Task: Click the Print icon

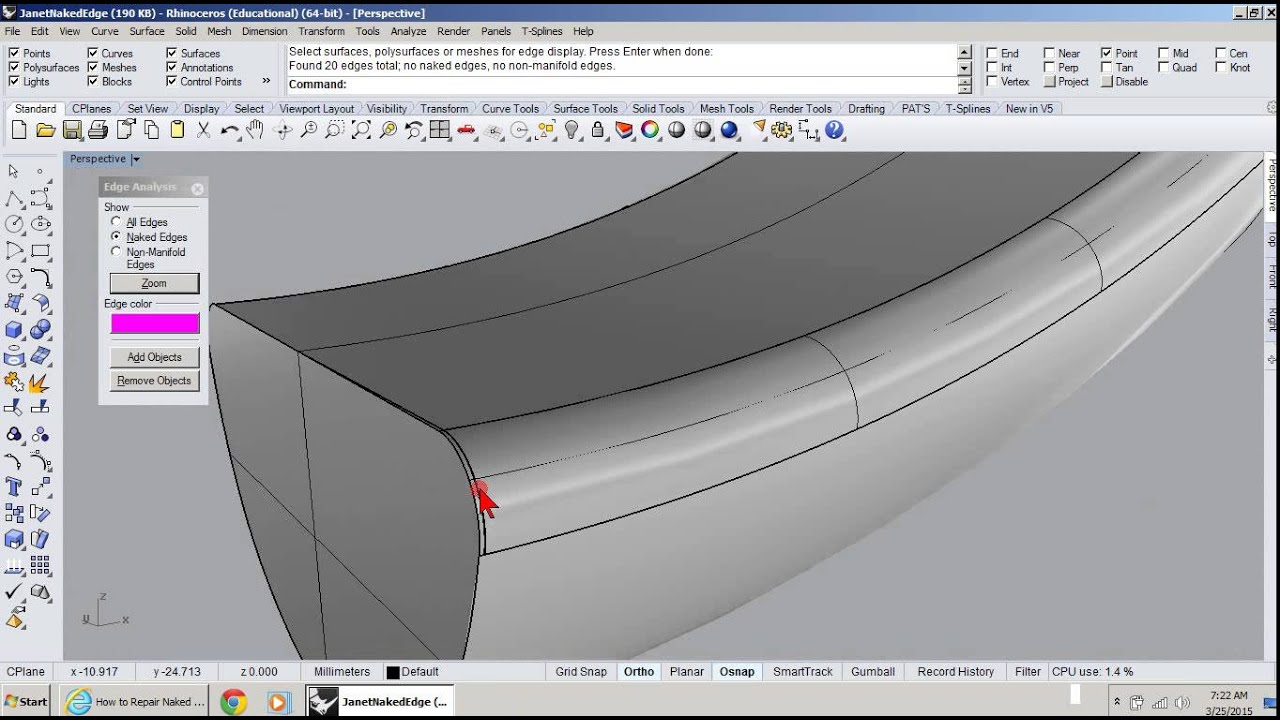Action: 98,130
